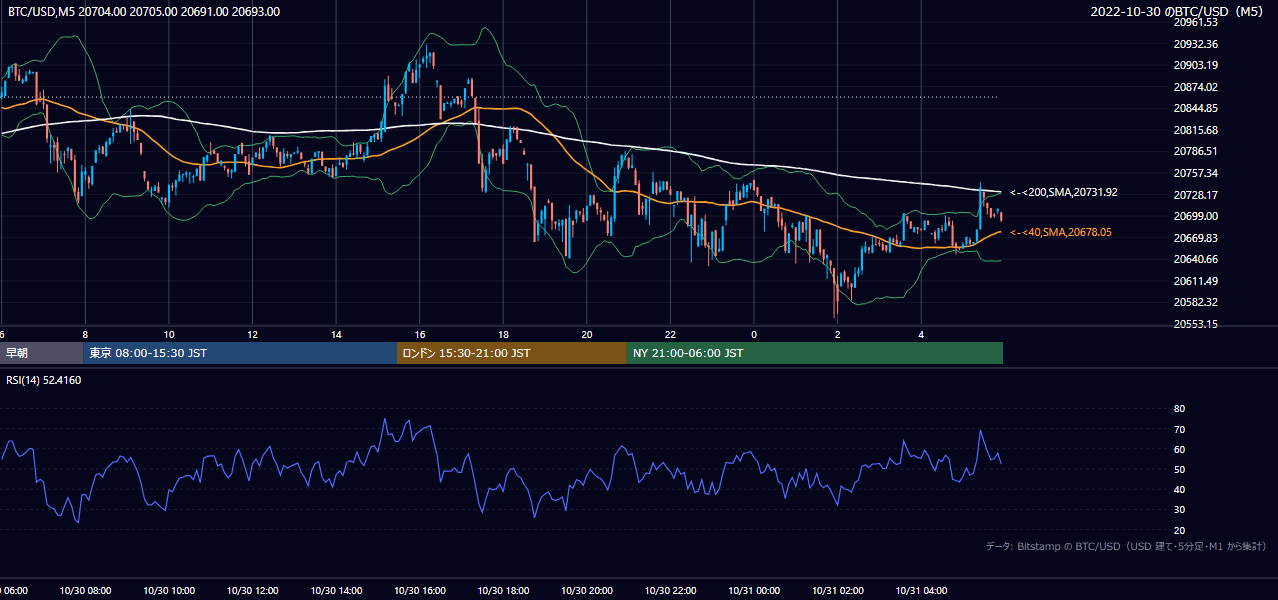Click the 10/30 12:00 time axis label
Screen dimensions: 1278x600
(x=253, y=591)
